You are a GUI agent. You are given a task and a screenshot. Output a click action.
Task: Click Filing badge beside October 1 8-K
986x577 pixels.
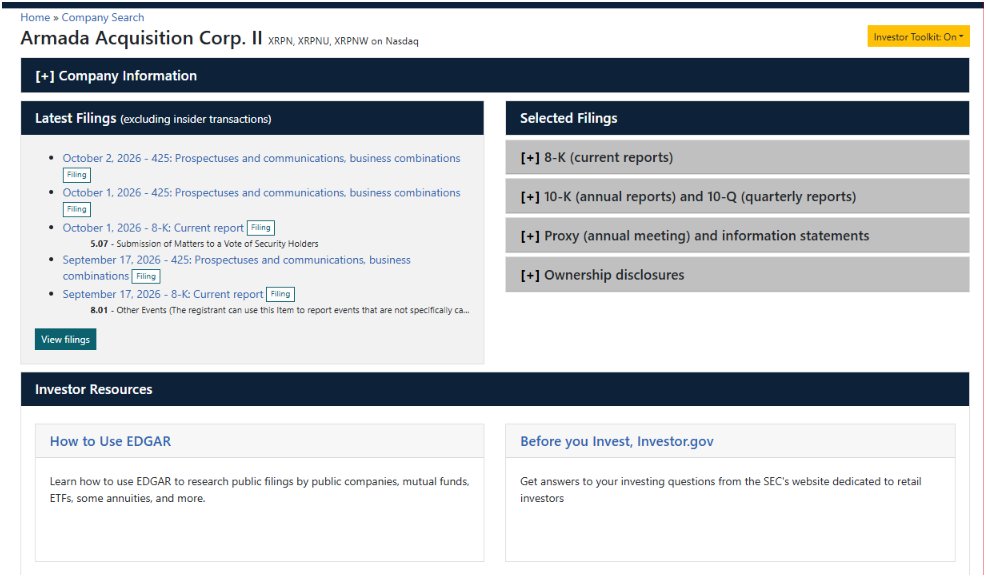click(x=261, y=228)
